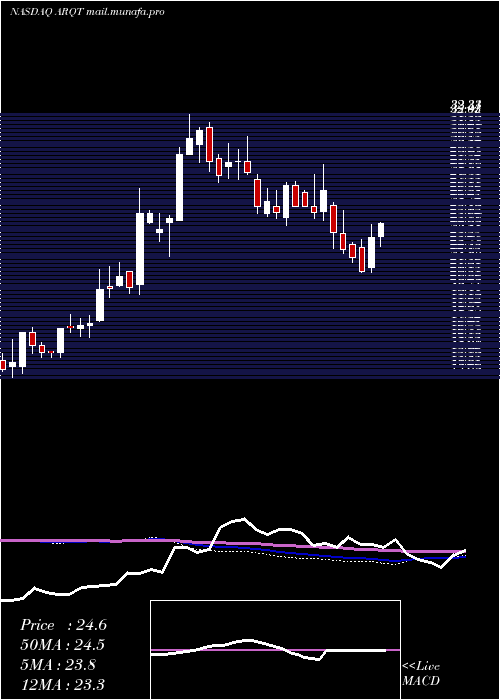Click the 'Price : 24.6' value
Viewport: 500px width, 700px height.
[63, 625]
